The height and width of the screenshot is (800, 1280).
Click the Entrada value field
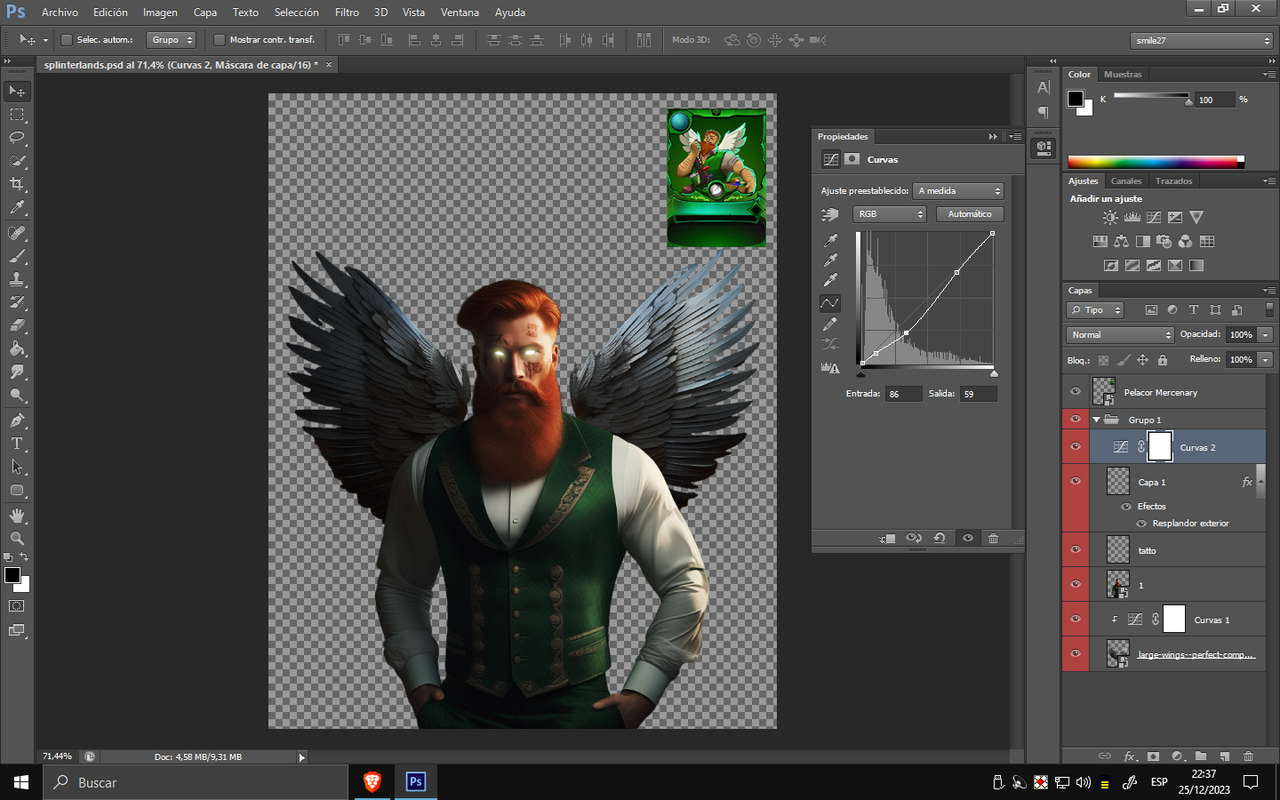click(x=904, y=394)
